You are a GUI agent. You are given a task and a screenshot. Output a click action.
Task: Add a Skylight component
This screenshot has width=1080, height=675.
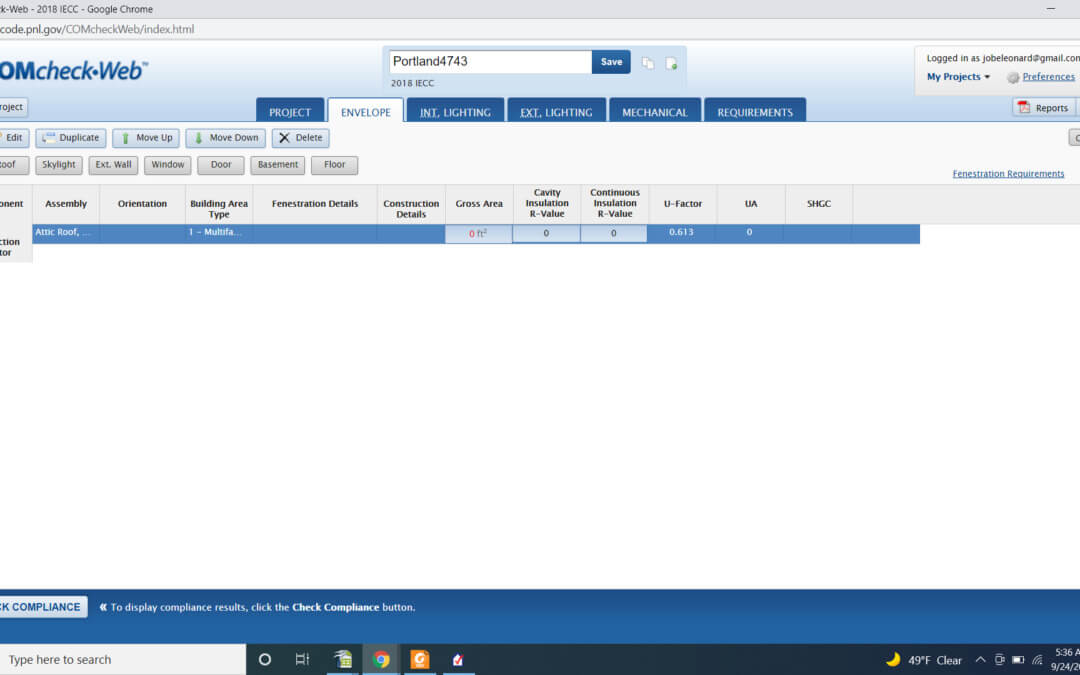(59, 165)
